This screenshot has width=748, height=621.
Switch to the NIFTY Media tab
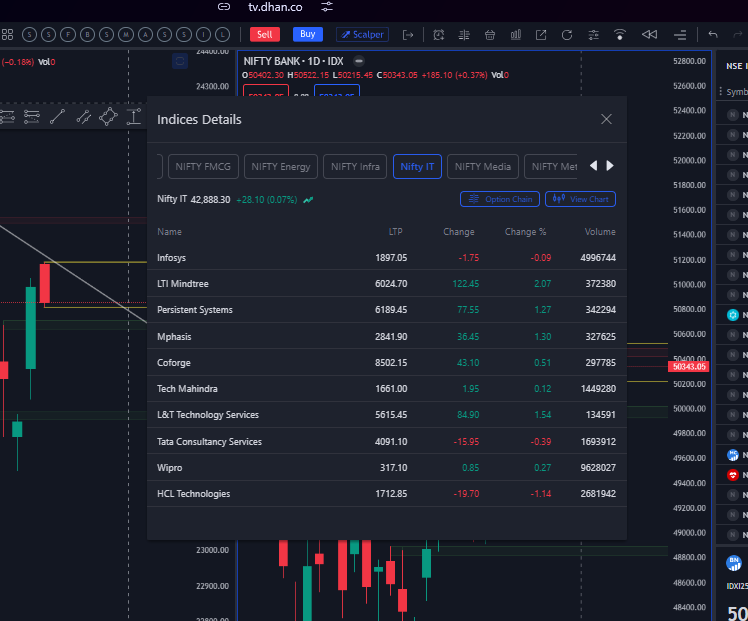[483, 167]
